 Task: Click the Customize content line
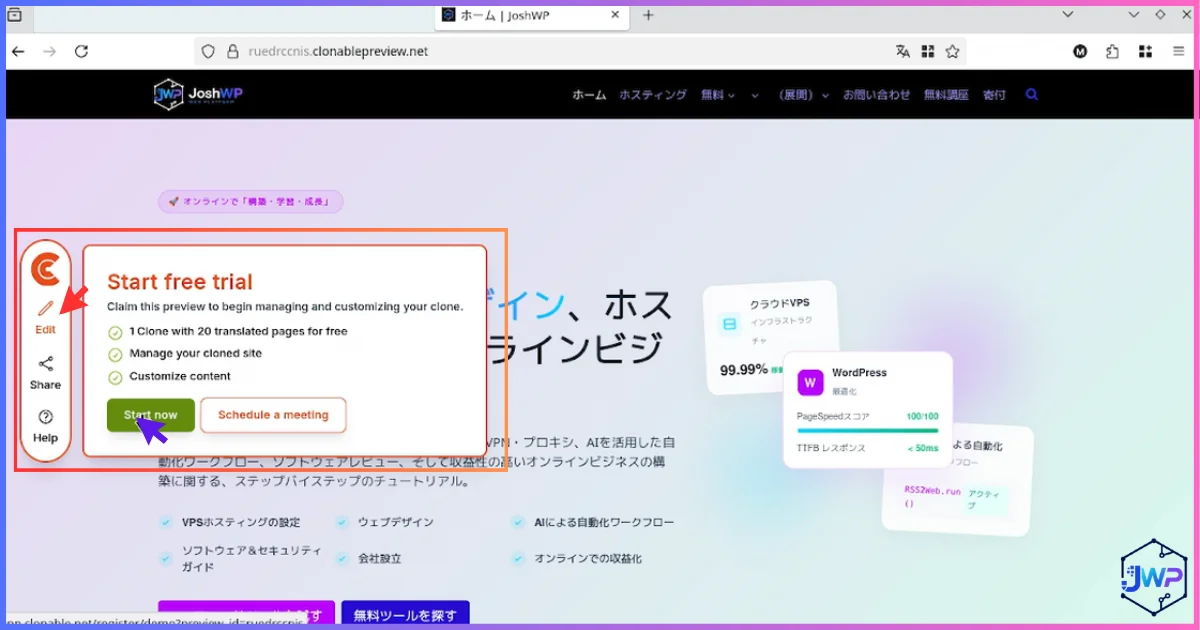click(x=169, y=376)
